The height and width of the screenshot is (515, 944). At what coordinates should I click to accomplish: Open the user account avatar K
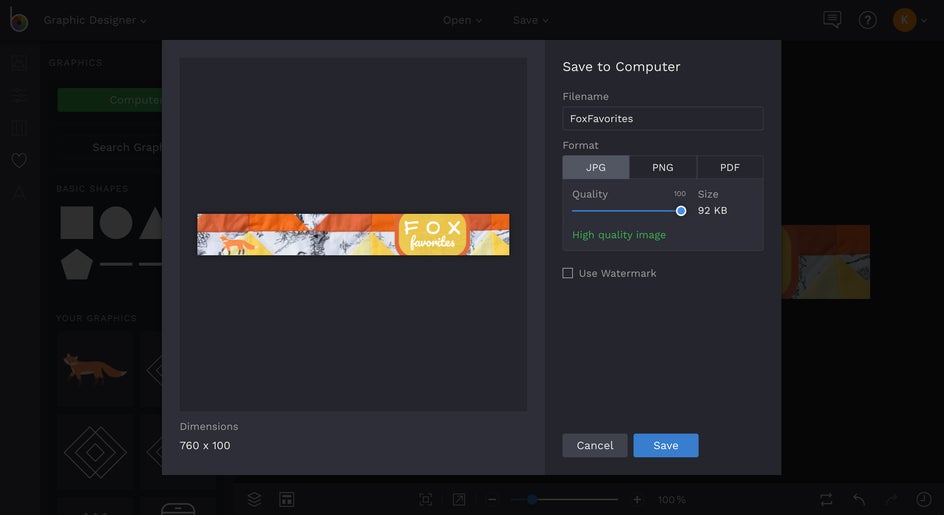click(x=904, y=20)
